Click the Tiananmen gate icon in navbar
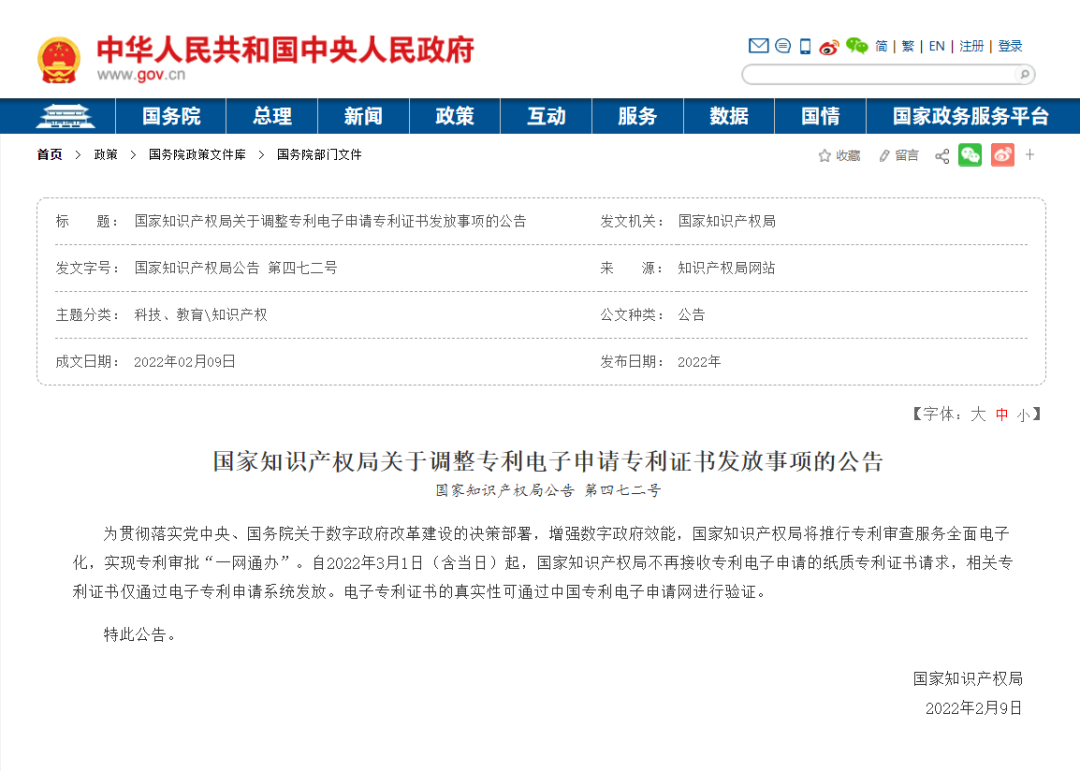This screenshot has height=771, width=1080. 65,116
